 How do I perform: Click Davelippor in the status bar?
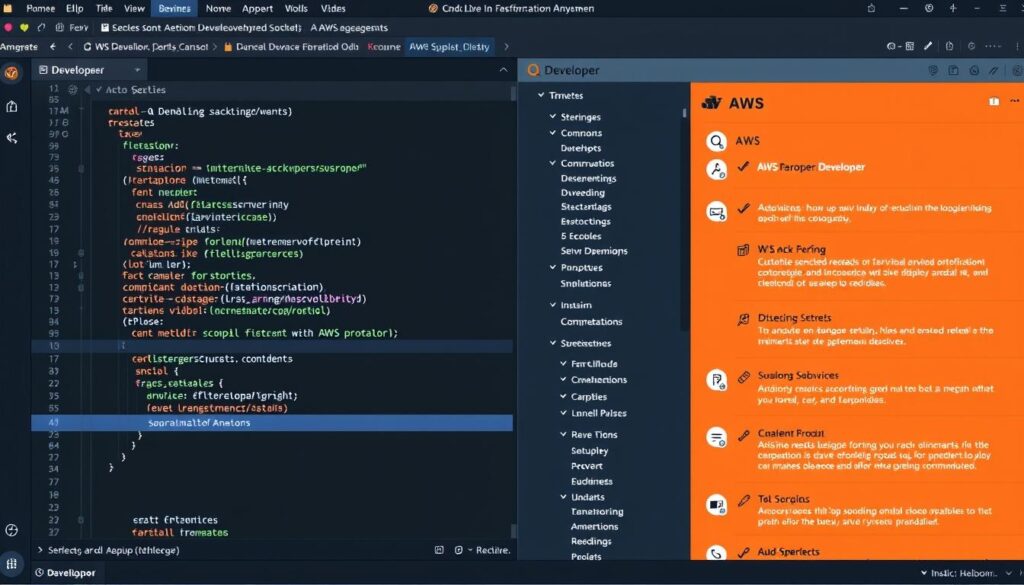click(65, 573)
